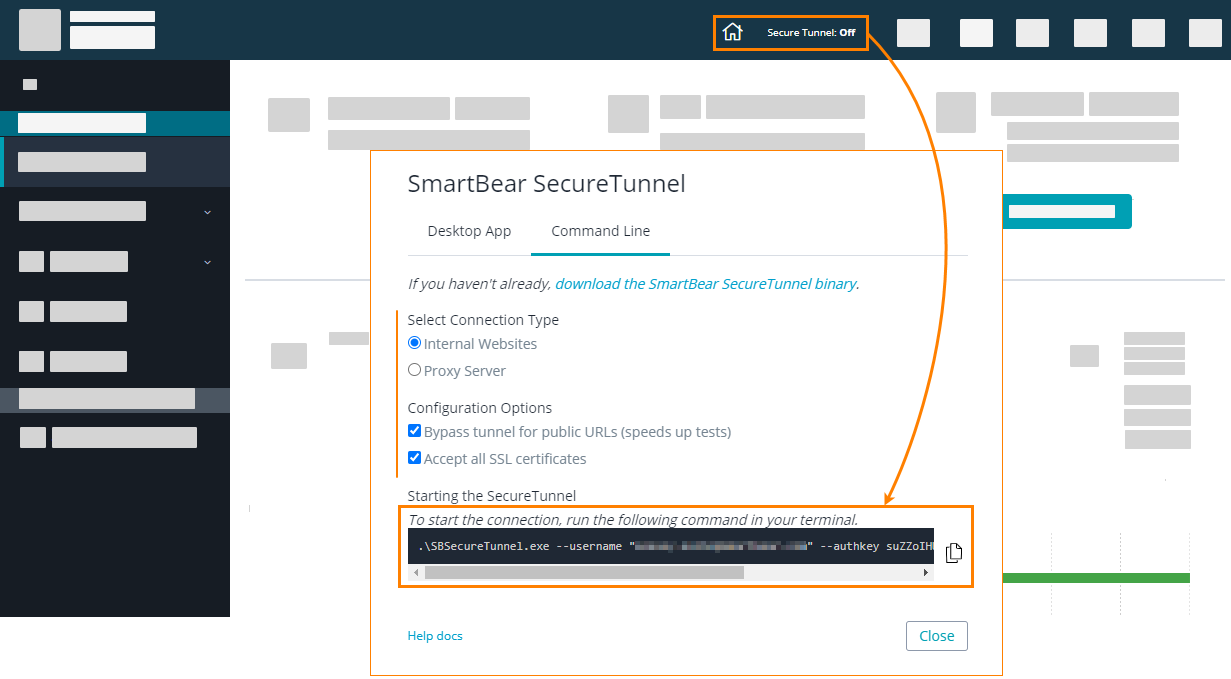Image resolution: width=1231 pixels, height=679 pixels.
Task: Copy the SecureTunnel command to clipboard
Action: 953,552
